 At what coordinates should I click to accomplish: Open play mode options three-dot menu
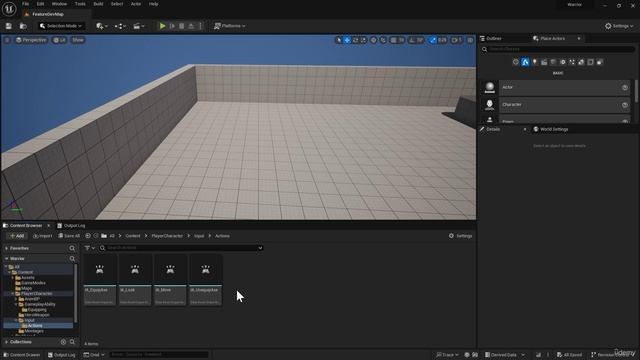pos(200,26)
